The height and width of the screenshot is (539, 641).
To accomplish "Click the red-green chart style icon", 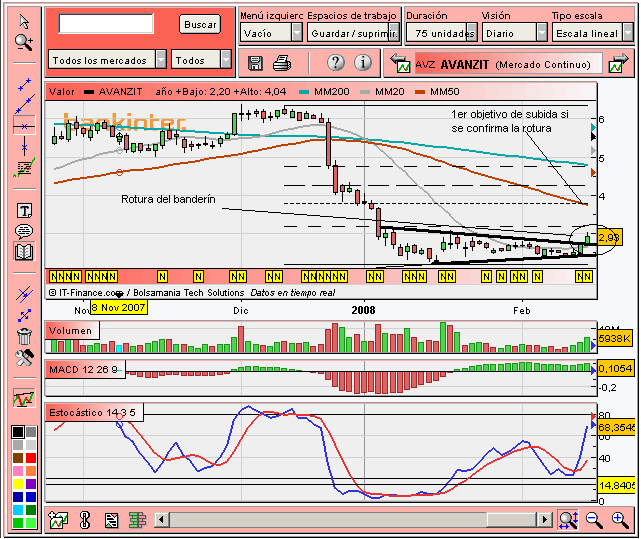I will [24, 398].
